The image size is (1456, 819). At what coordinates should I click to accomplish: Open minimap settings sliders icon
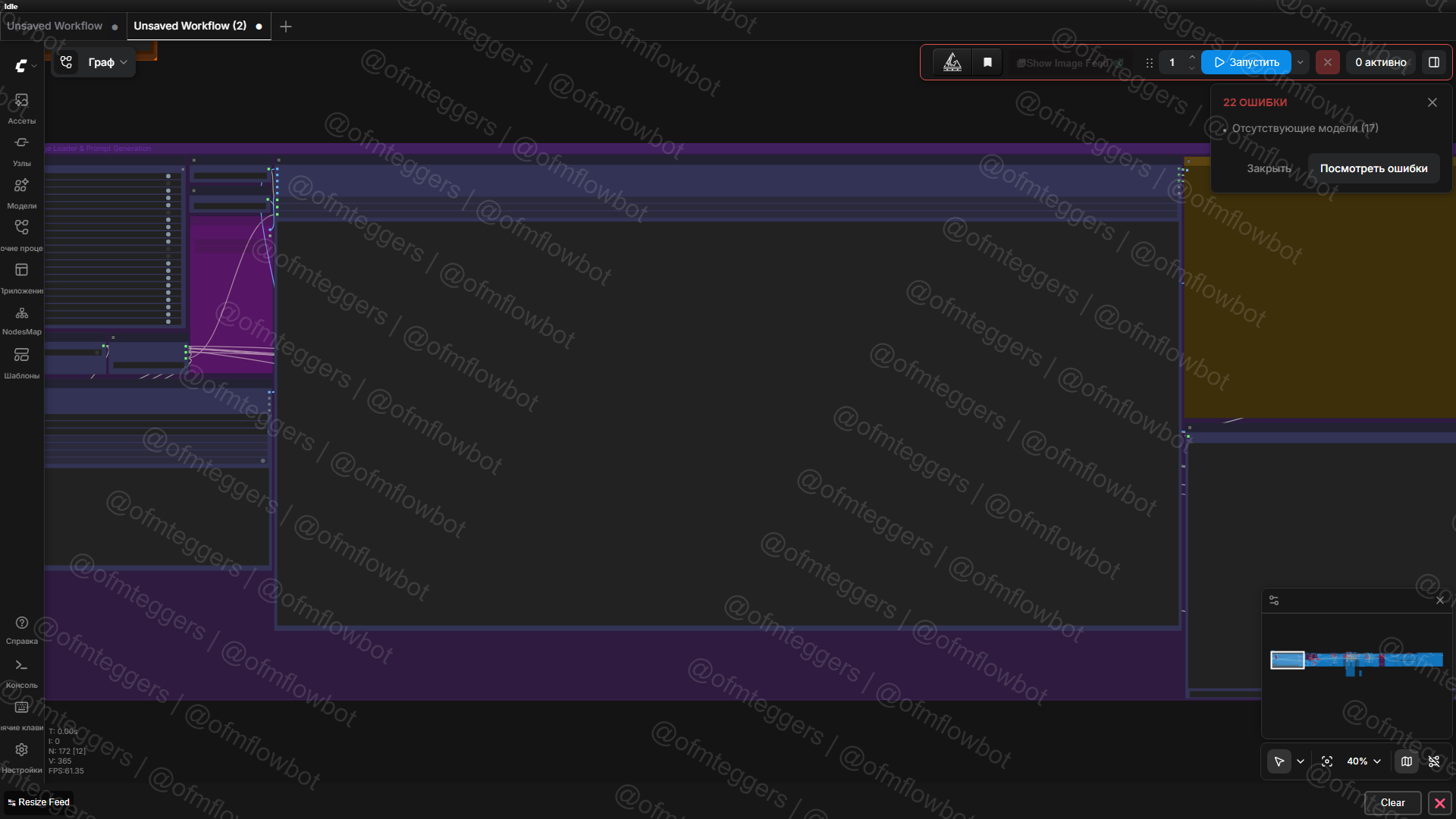[1274, 601]
